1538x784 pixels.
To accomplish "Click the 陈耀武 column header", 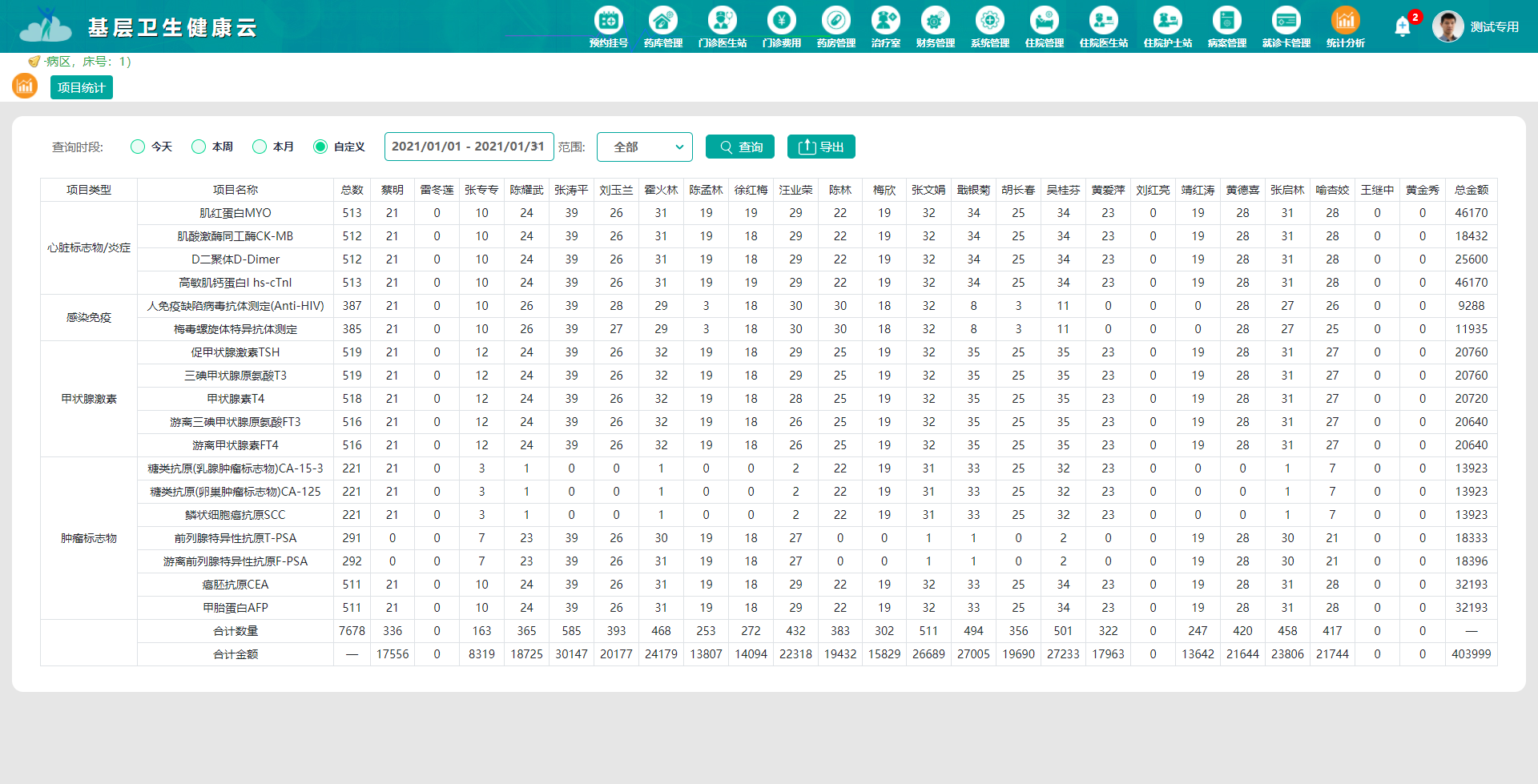I will pos(527,190).
